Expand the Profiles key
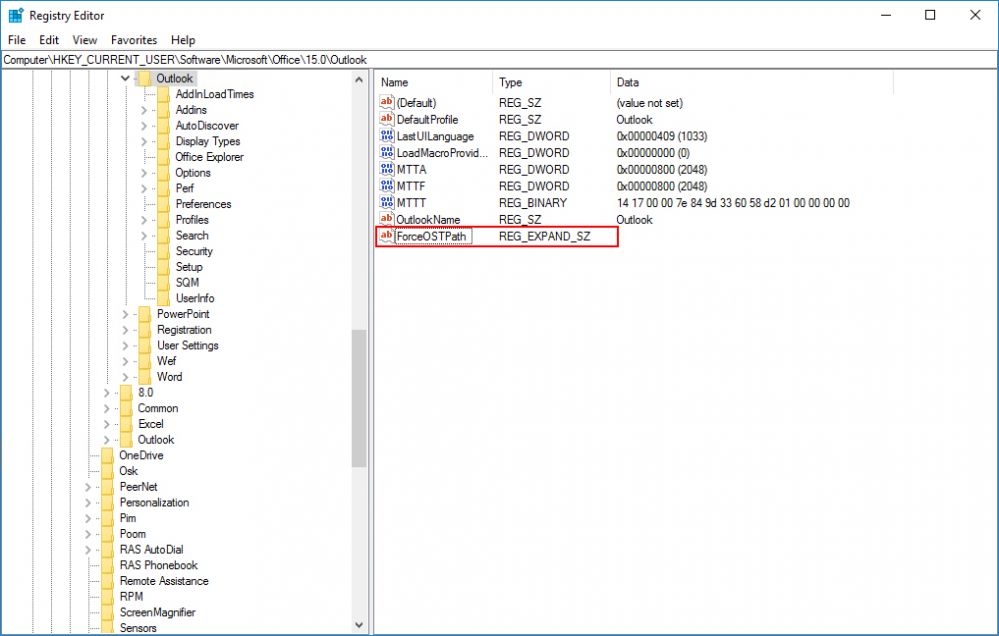 pyautogui.click(x=144, y=220)
